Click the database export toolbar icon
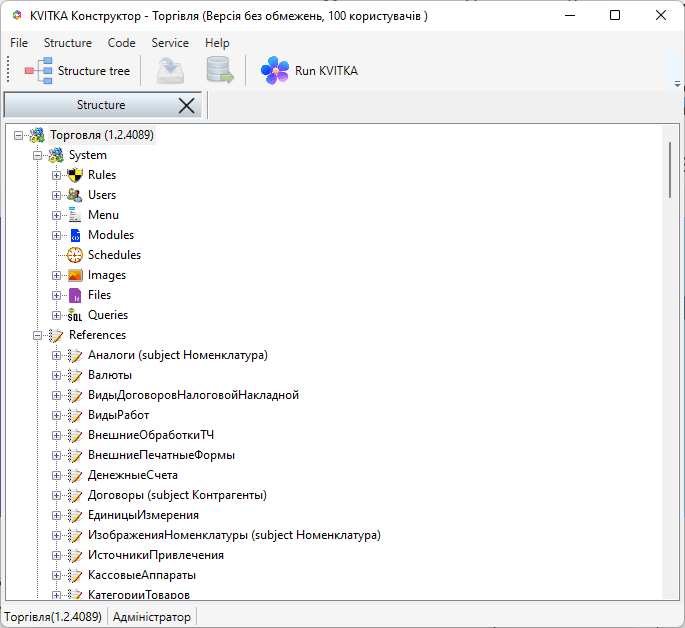Image resolution: width=685 pixels, height=628 pixels. point(220,70)
